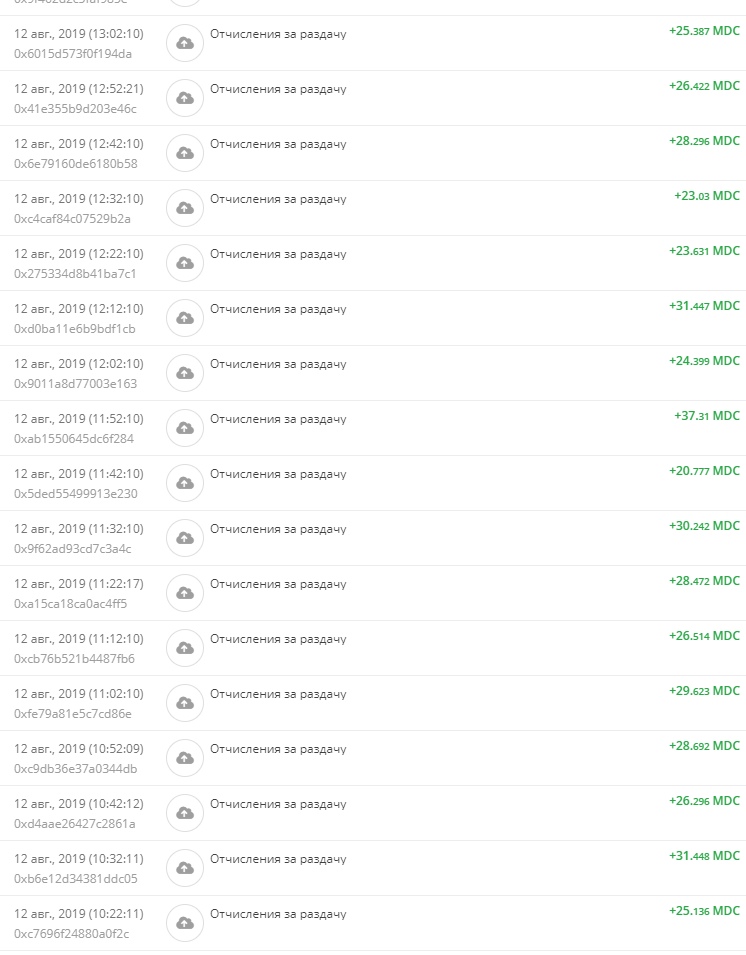Select the +30.242 MDC payout value

coord(704,526)
